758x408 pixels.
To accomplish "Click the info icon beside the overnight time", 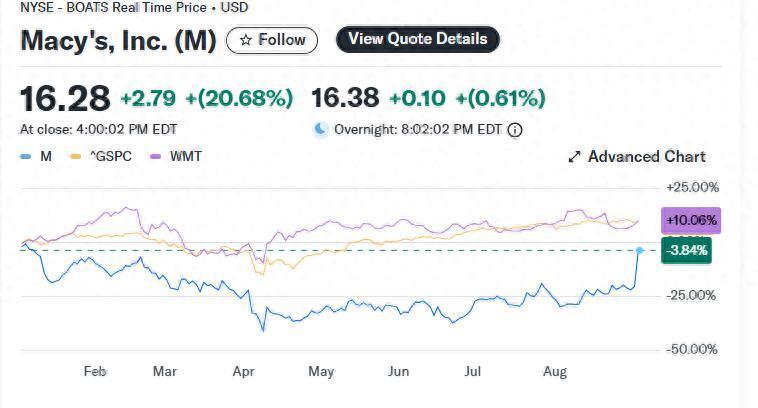I will (x=515, y=130).
